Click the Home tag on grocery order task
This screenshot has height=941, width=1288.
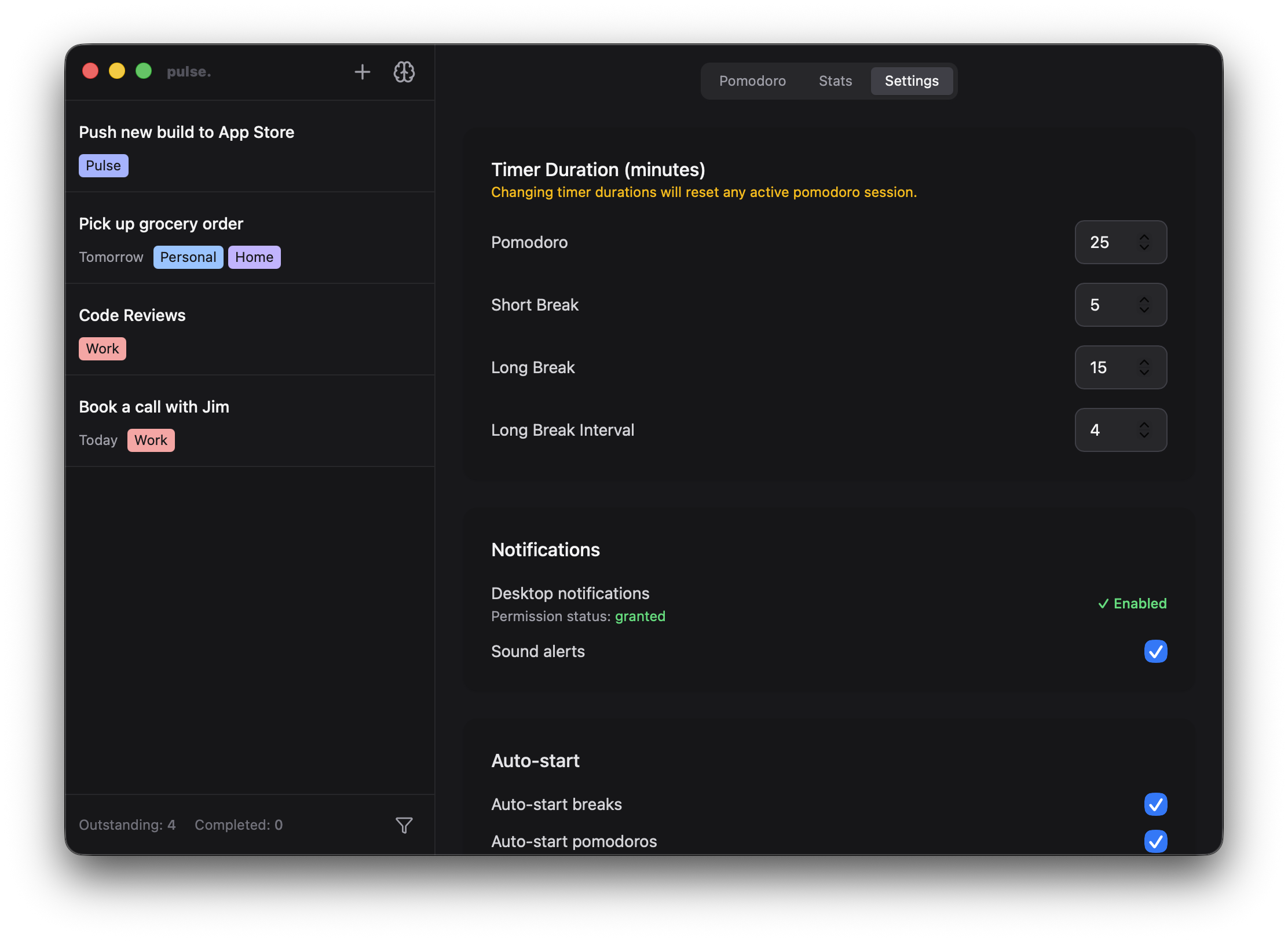[x=254, y=257]
